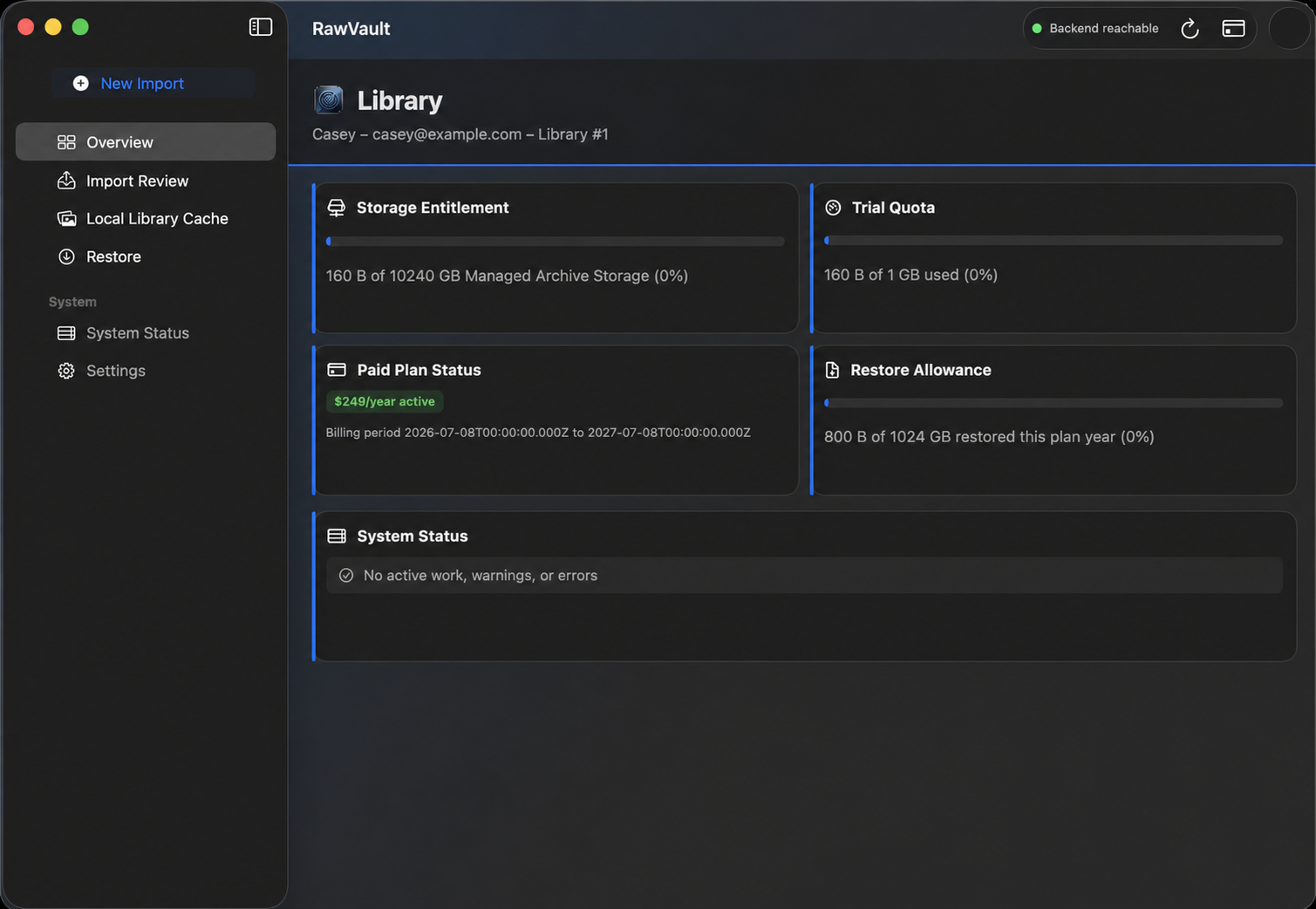Click the green Backend reachable status dot
The width and height of the screenshot is (1316, 909).
1037,29
